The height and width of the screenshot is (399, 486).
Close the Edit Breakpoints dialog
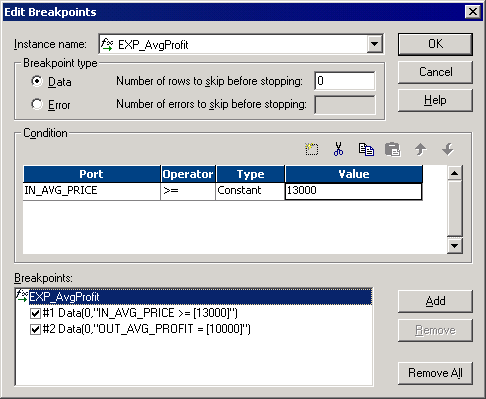coord(473,12)
